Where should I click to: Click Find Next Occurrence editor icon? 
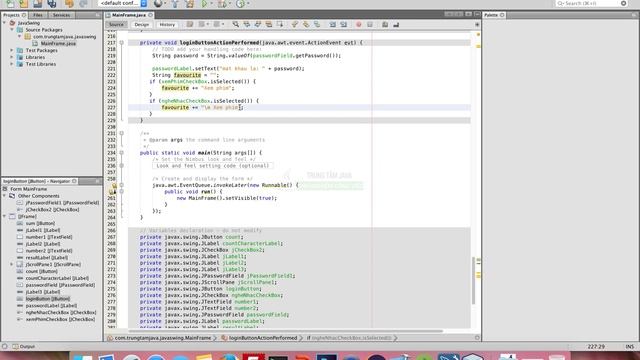(x=258, y=24)
